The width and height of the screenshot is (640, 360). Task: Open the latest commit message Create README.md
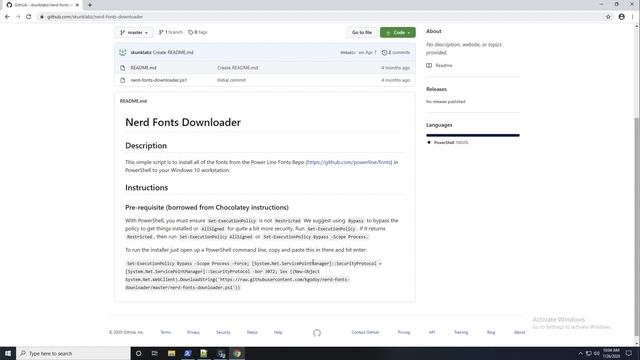[173, 52]
